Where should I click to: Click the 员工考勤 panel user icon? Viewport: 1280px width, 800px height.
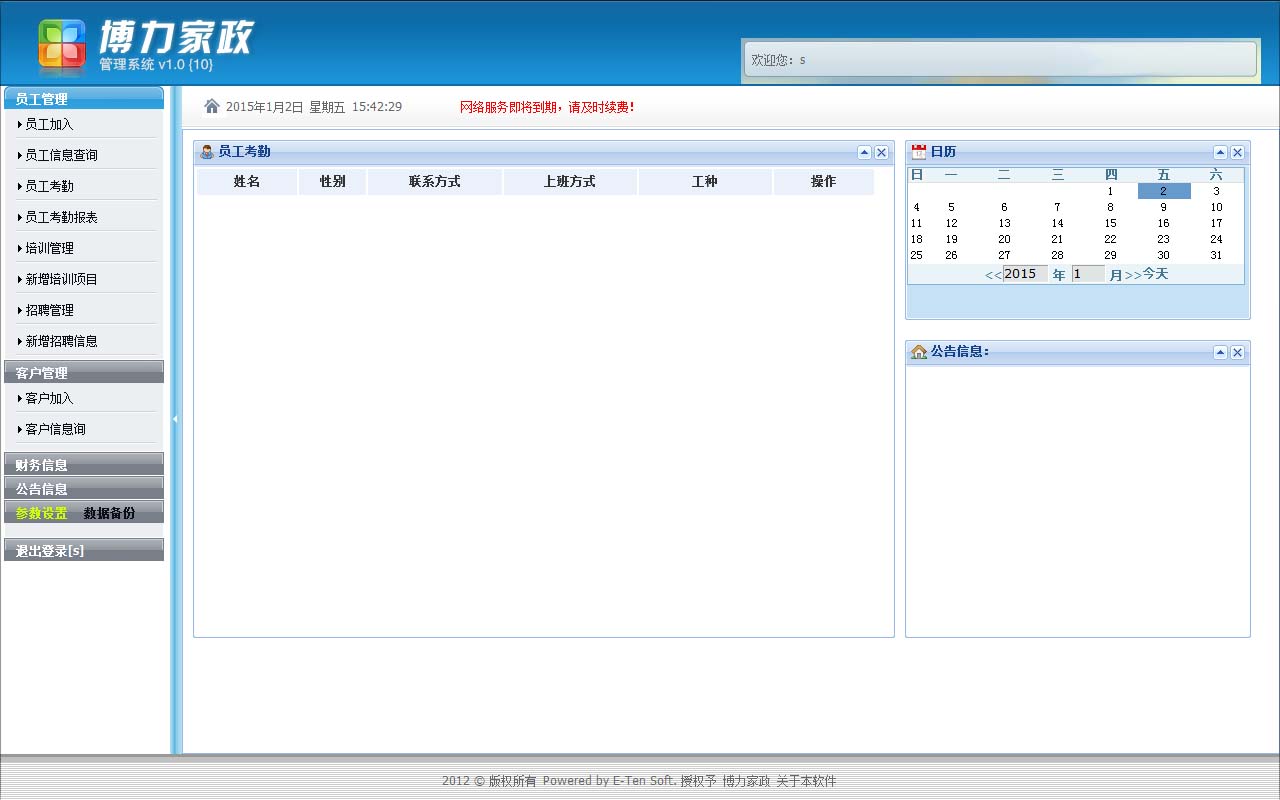pyautogui.click(x=207, y=152)
